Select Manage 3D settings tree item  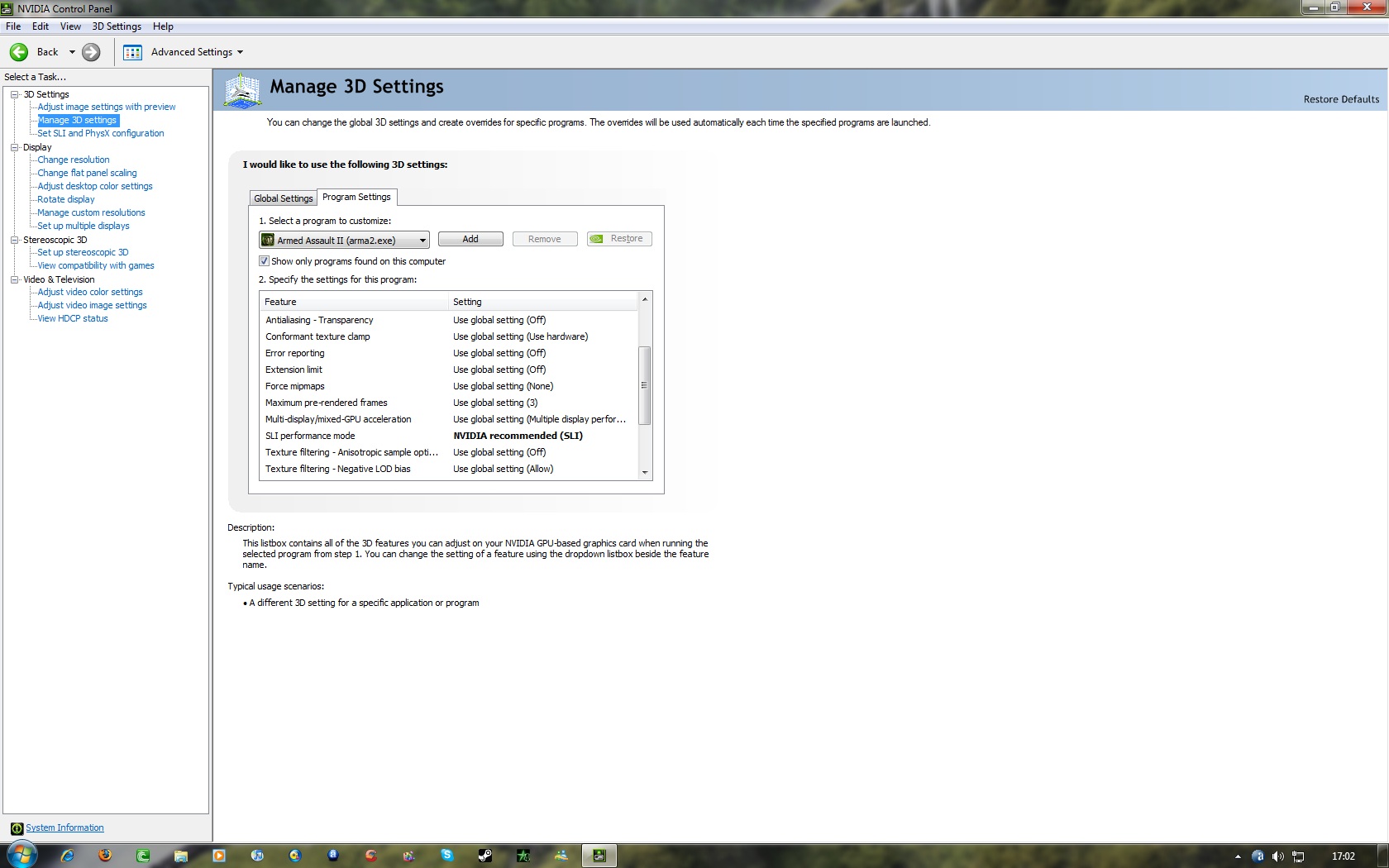click(x=77, y=120)
